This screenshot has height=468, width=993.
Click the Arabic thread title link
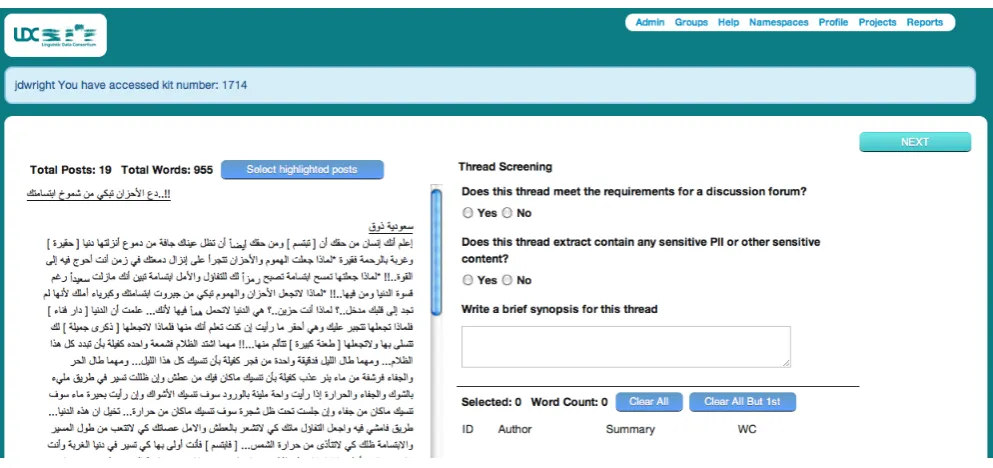click(98, 195)
